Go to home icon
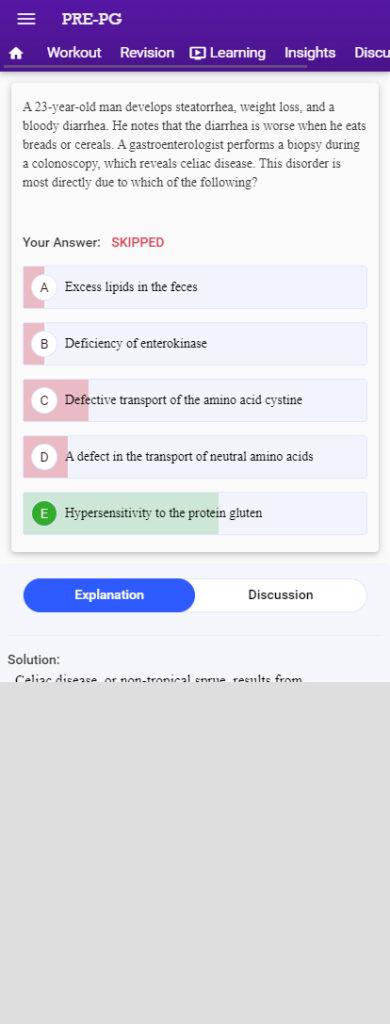This screenshot has height=1024, width=390. [x=16, y=54]
